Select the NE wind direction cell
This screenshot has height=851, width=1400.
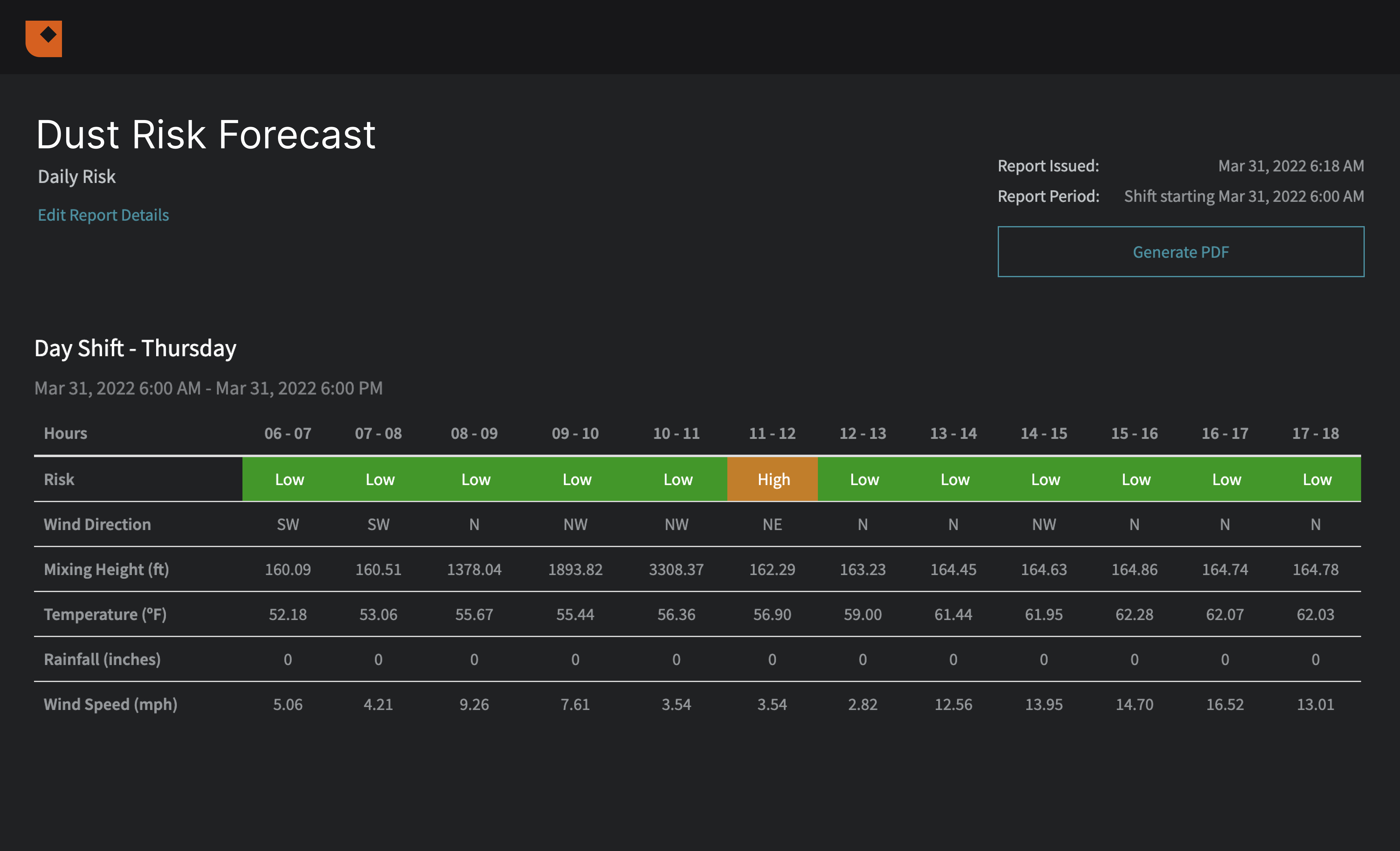(x=772, y=524)
